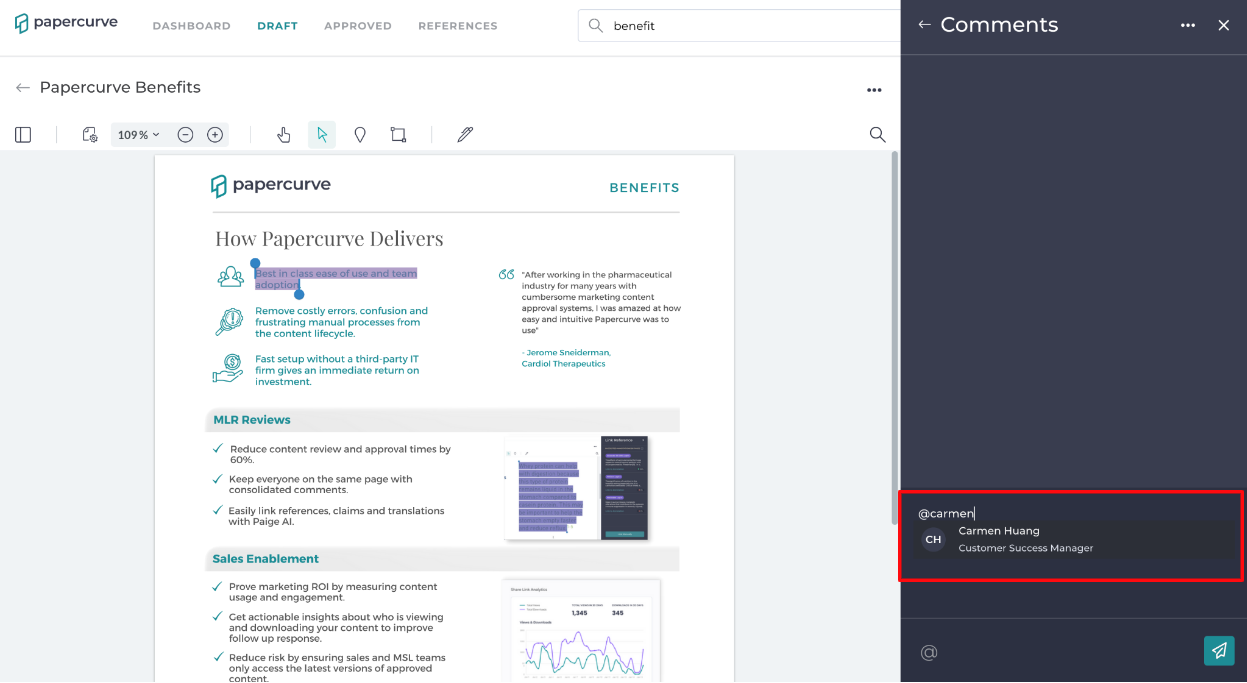The image size is (1247, 683).
Task: Click 'Reduce content review and approval times' item
Action: click(x=340, y=454)
